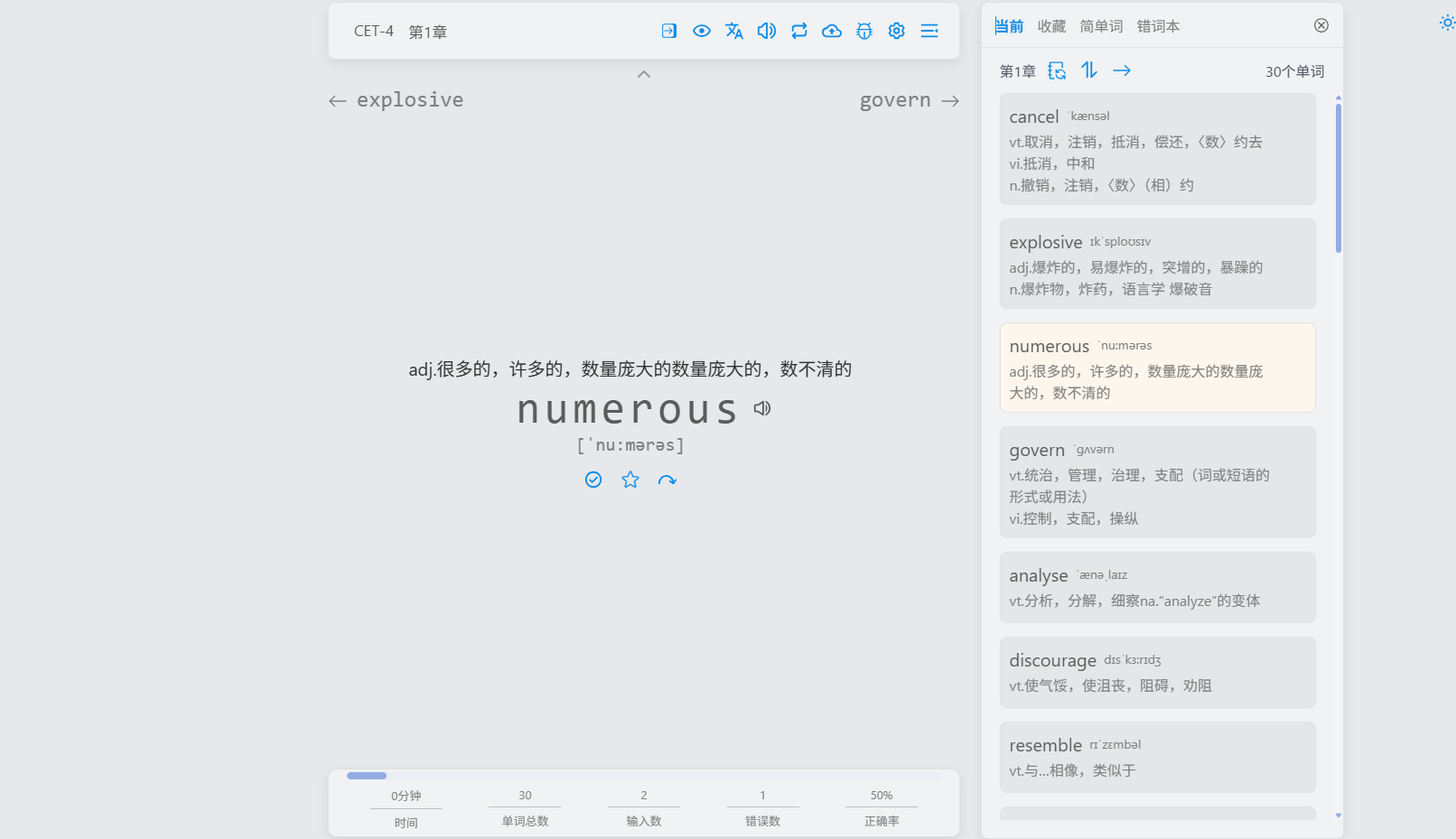Open the cloud upload sync icon

832,31
